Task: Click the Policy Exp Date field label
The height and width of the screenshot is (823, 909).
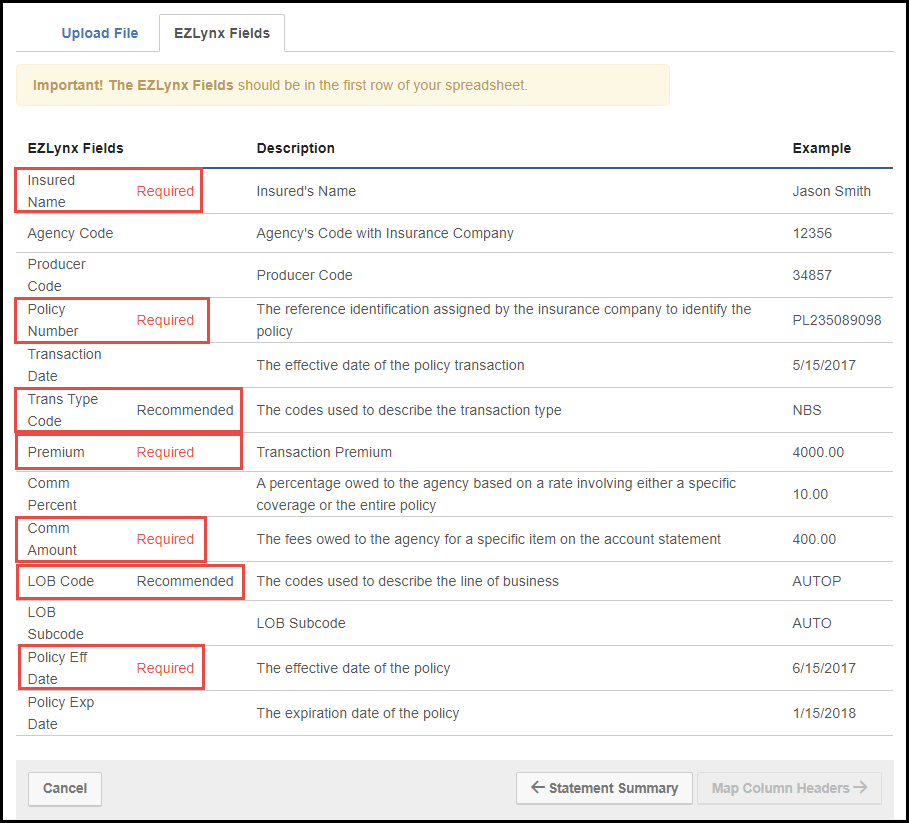Action: 60,713
